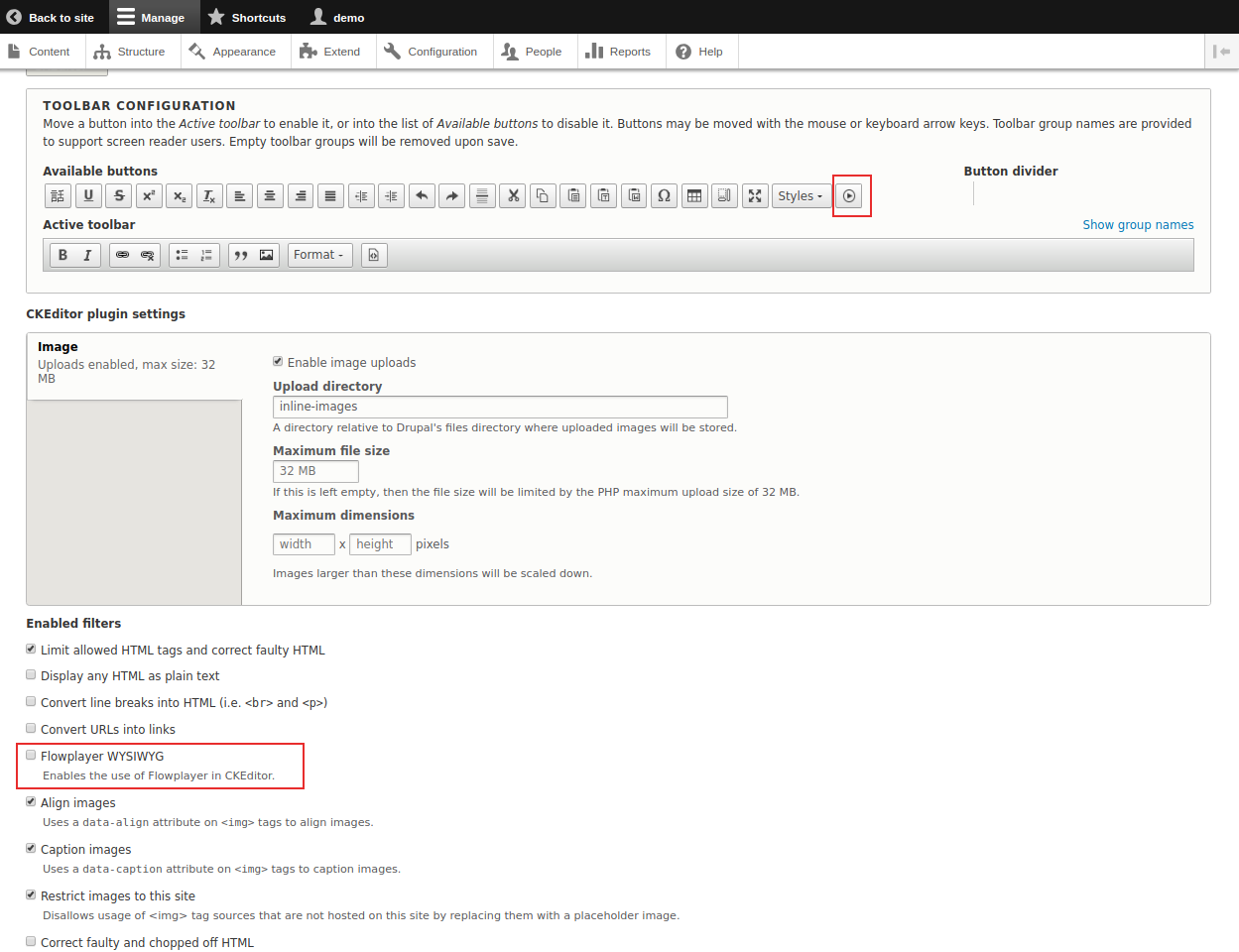The height and width of the screenshot is (952, 1239).
Task: Select the Special character omega button
Action: [664, 196]
